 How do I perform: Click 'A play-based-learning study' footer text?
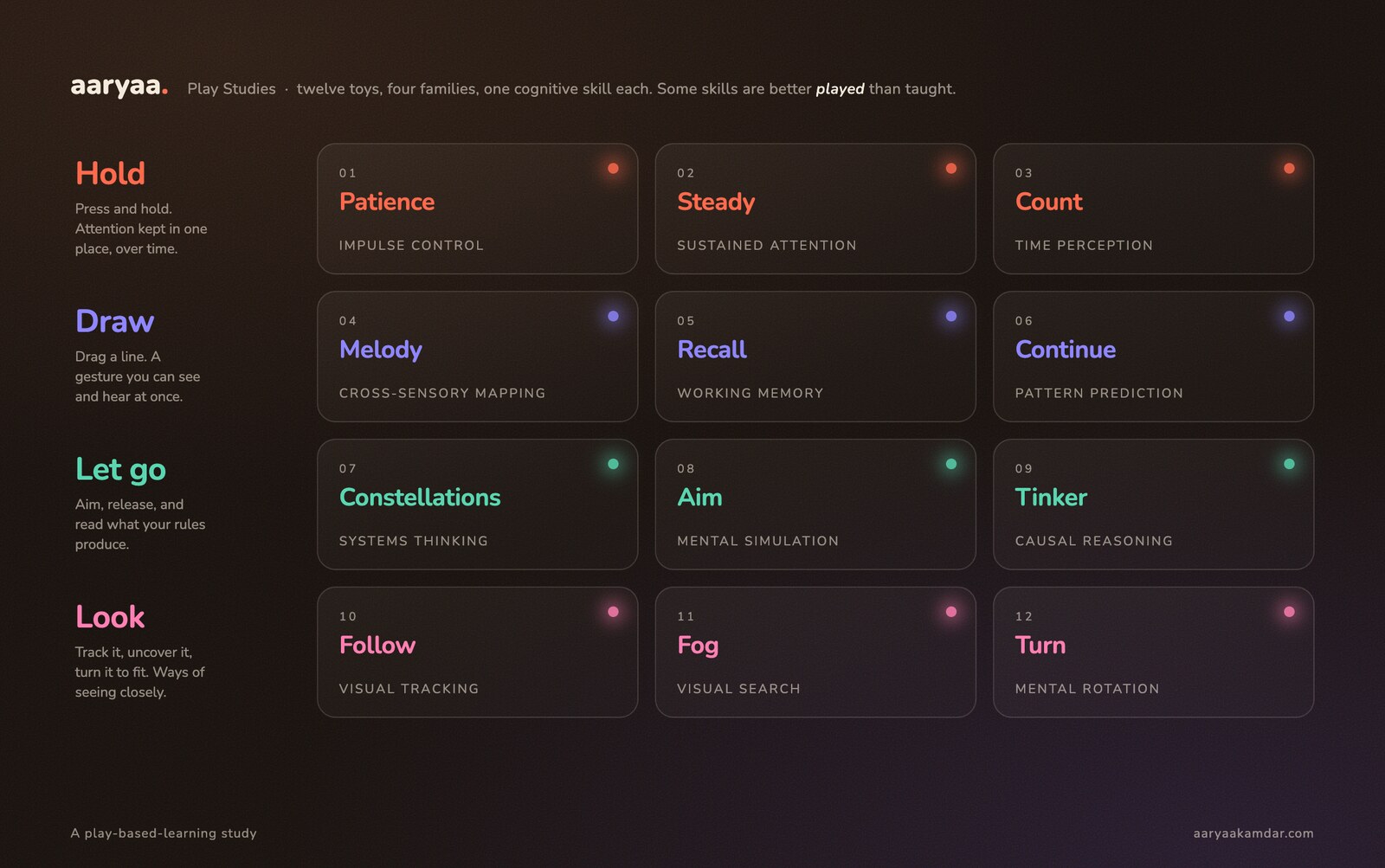tap(164, 833)
